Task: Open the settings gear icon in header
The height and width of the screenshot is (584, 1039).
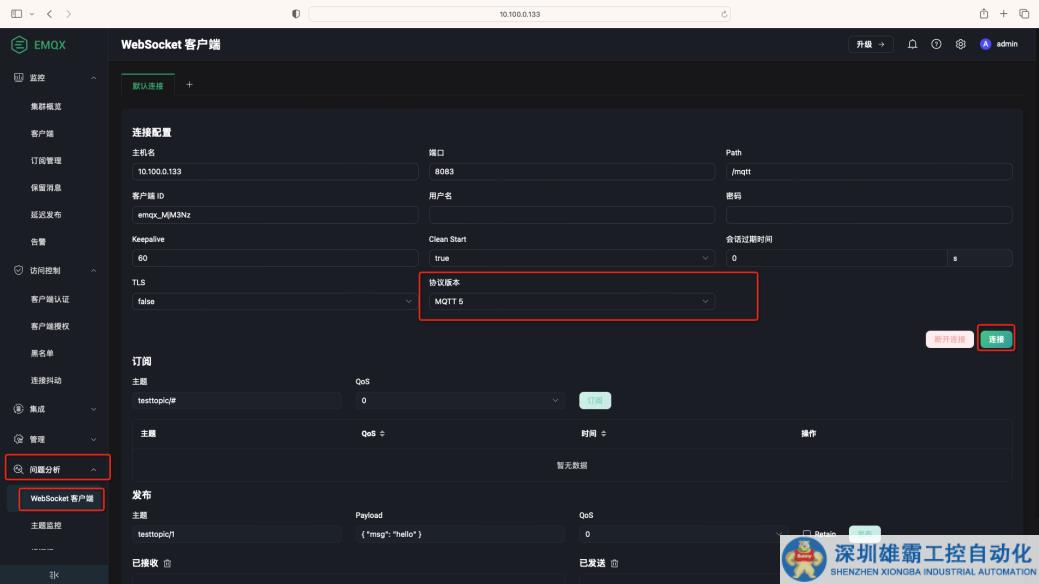Action: click(x=960, y=44)
